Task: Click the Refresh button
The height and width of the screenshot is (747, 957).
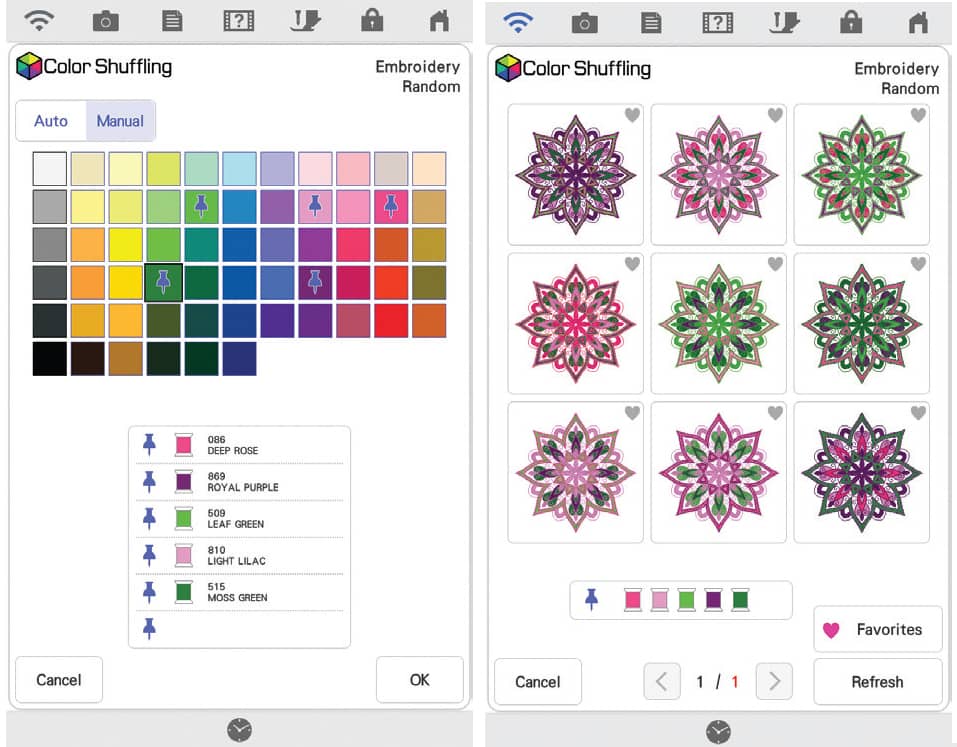Action: pos(878,682)
